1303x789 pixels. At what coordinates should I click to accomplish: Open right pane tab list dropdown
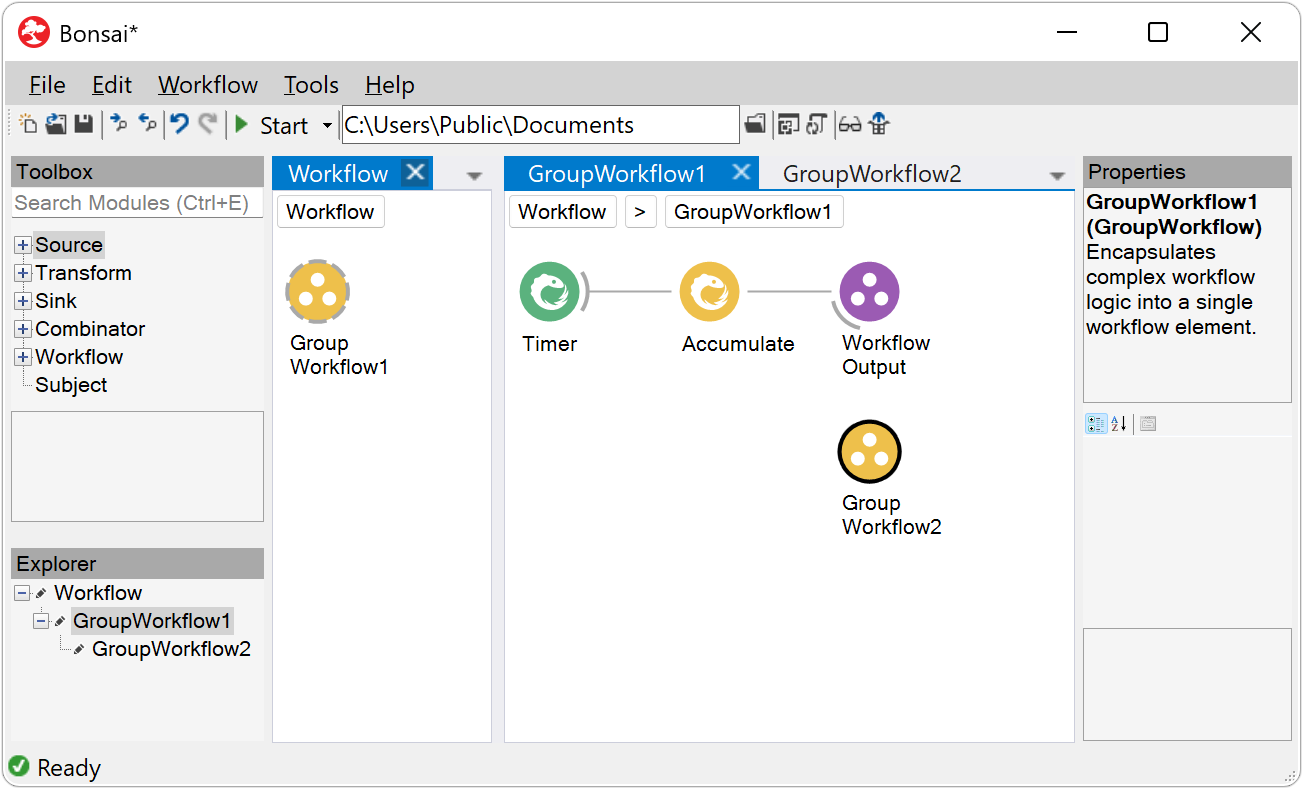coord(1057,176)
